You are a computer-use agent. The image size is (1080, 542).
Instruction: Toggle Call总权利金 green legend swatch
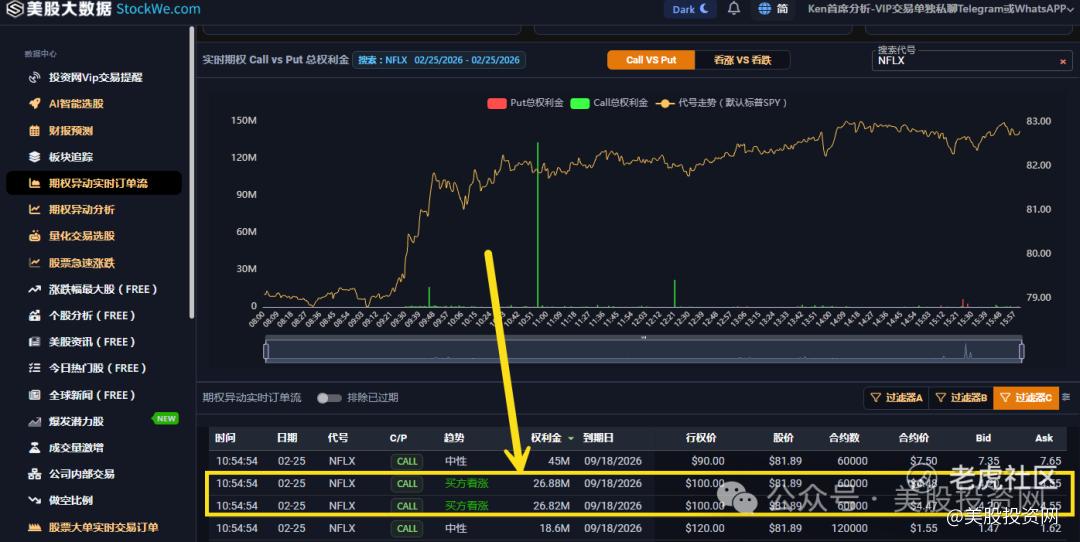pyautogui.click(x=580, y=103)
